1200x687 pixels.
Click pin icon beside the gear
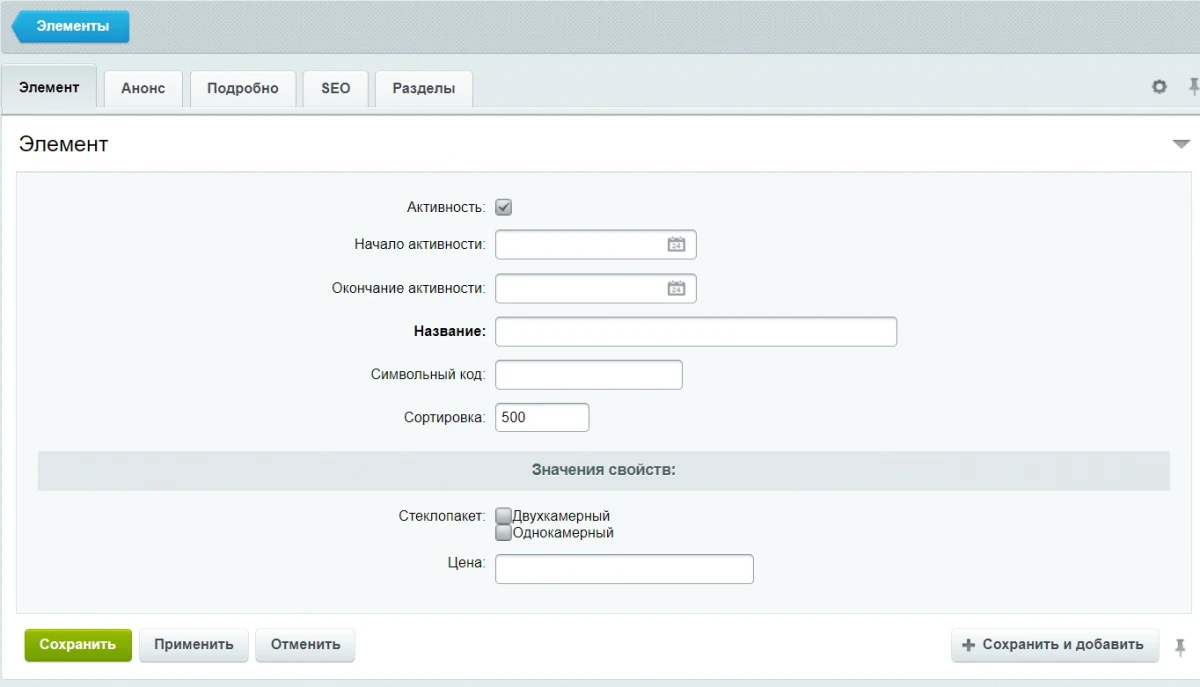pyautogui.click(x=1193, y=87)
